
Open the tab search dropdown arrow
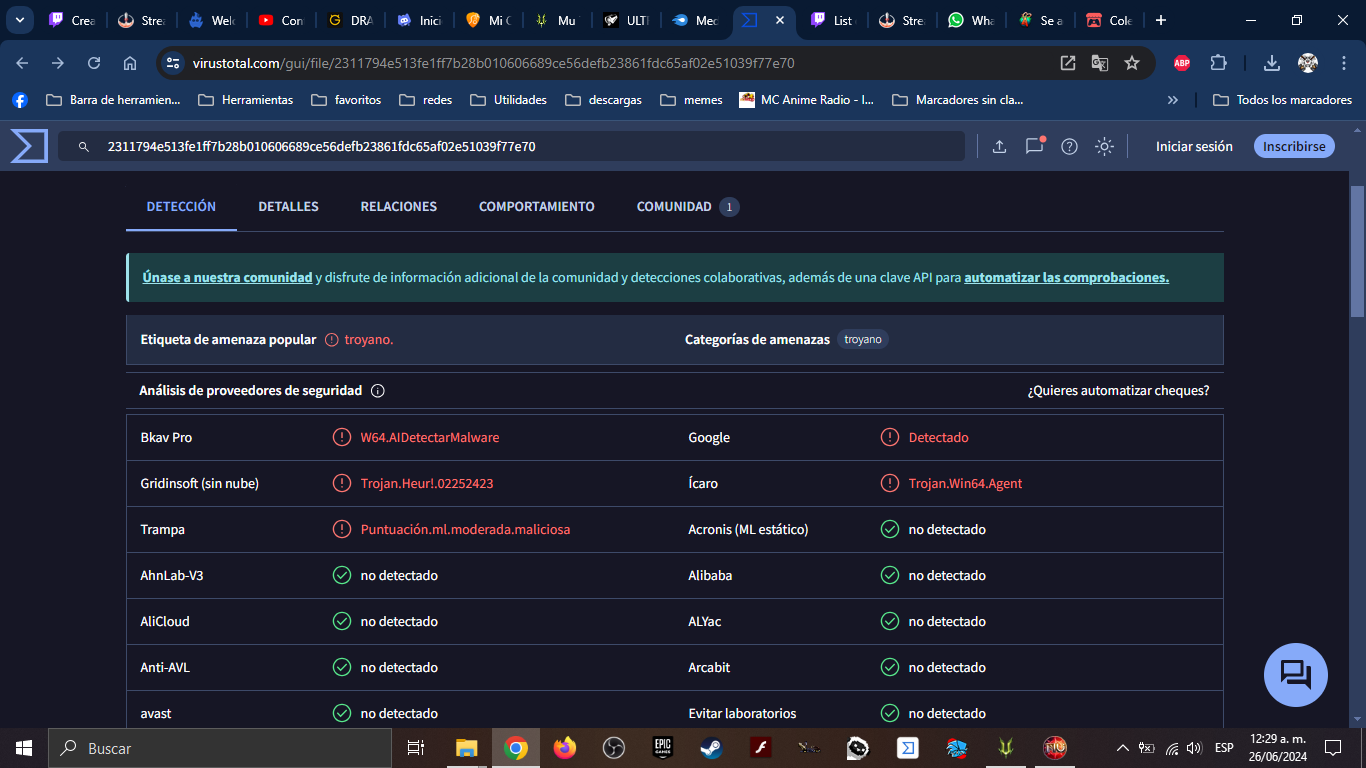click(19, 20)
